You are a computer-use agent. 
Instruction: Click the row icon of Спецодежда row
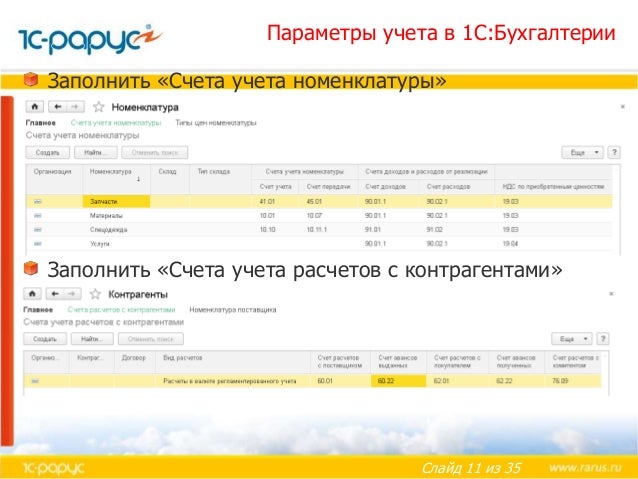[38, 230]
